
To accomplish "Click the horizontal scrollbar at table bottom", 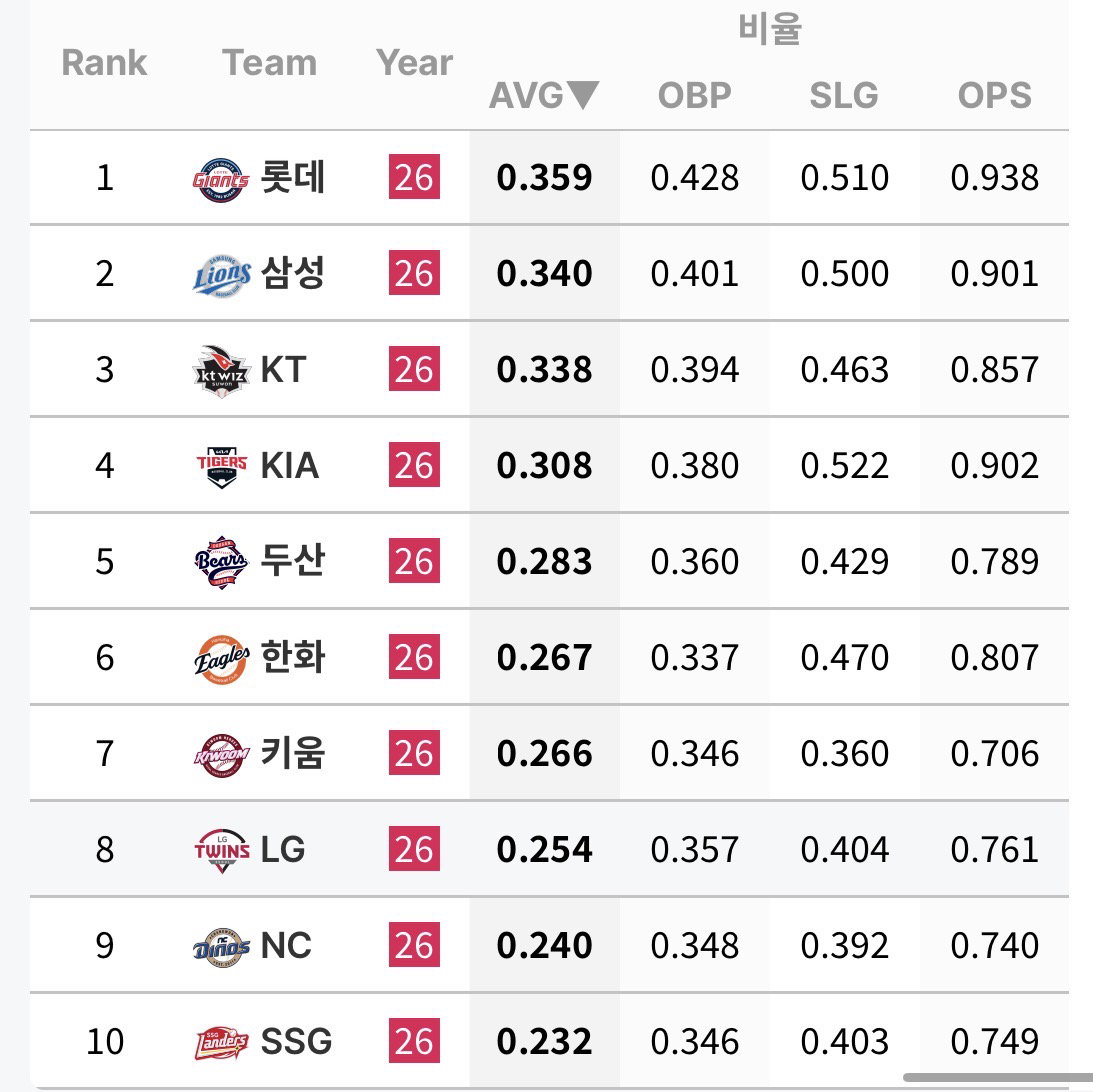I will pos(998,1077).
